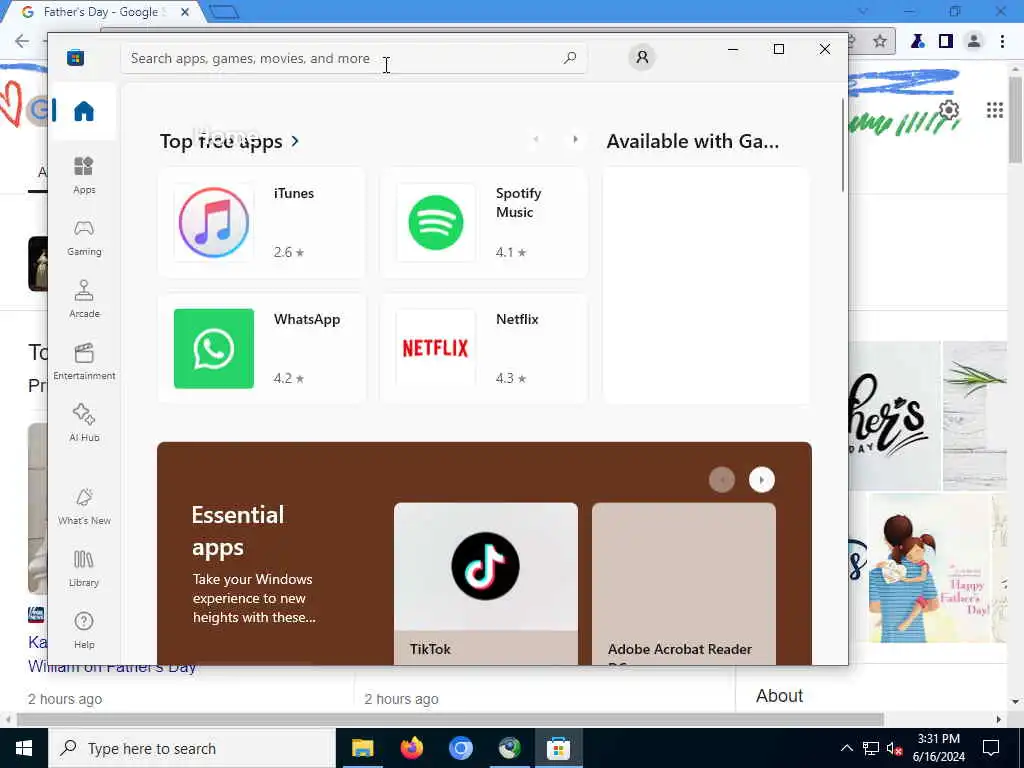
Task: Open the TikTok card in Essential apps
Action: click(486, 584)
